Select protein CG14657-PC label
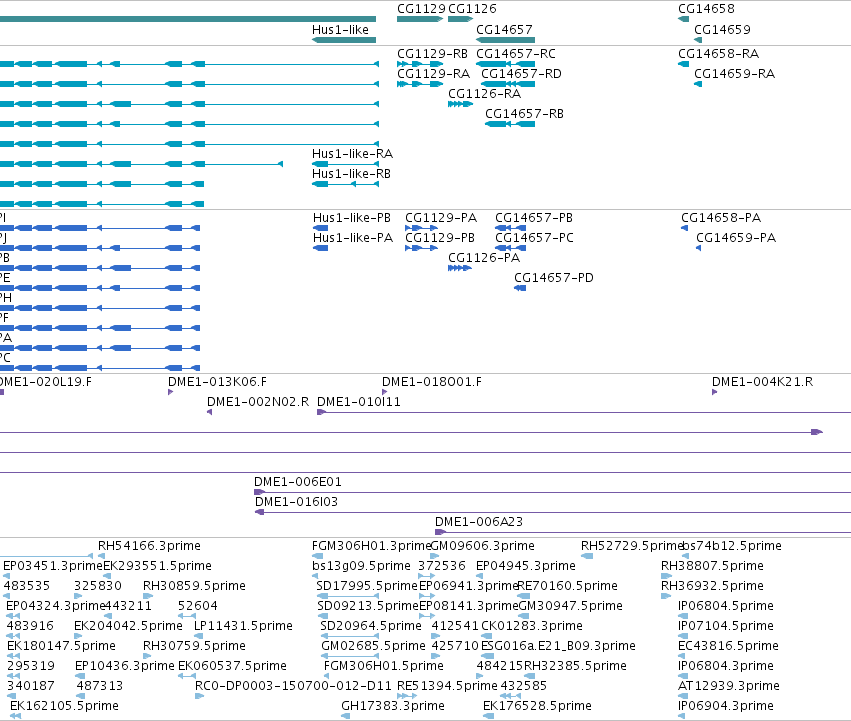Viewport: 851px width, 721px height. 535,238
